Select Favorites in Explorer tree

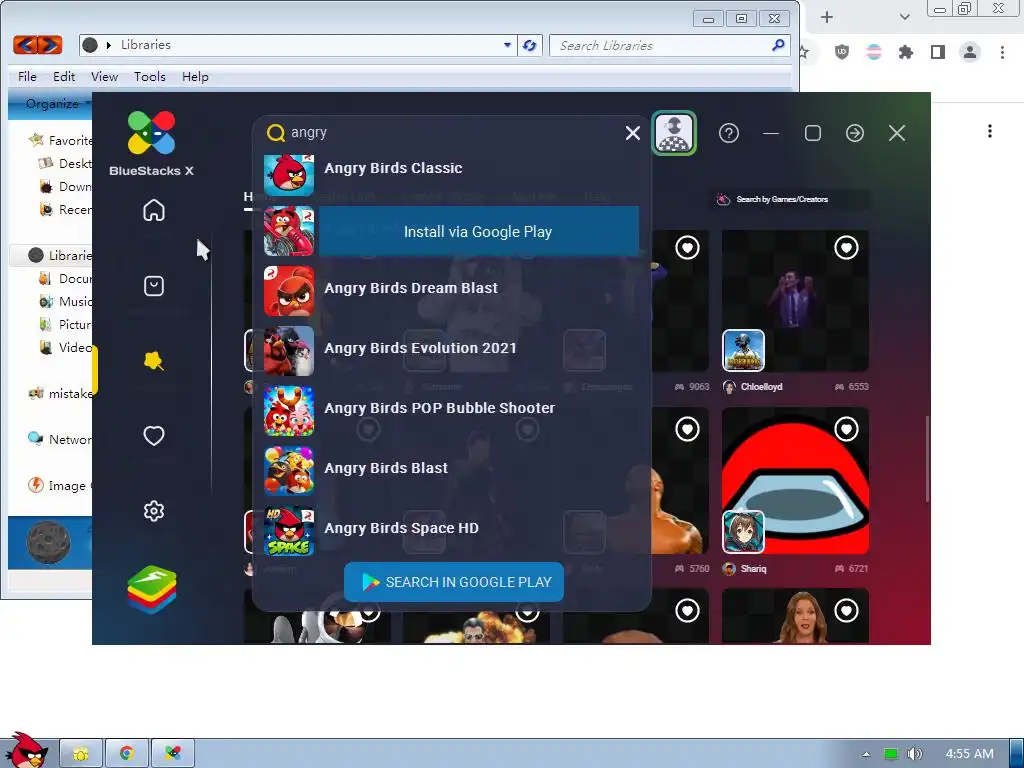(61, 140)
